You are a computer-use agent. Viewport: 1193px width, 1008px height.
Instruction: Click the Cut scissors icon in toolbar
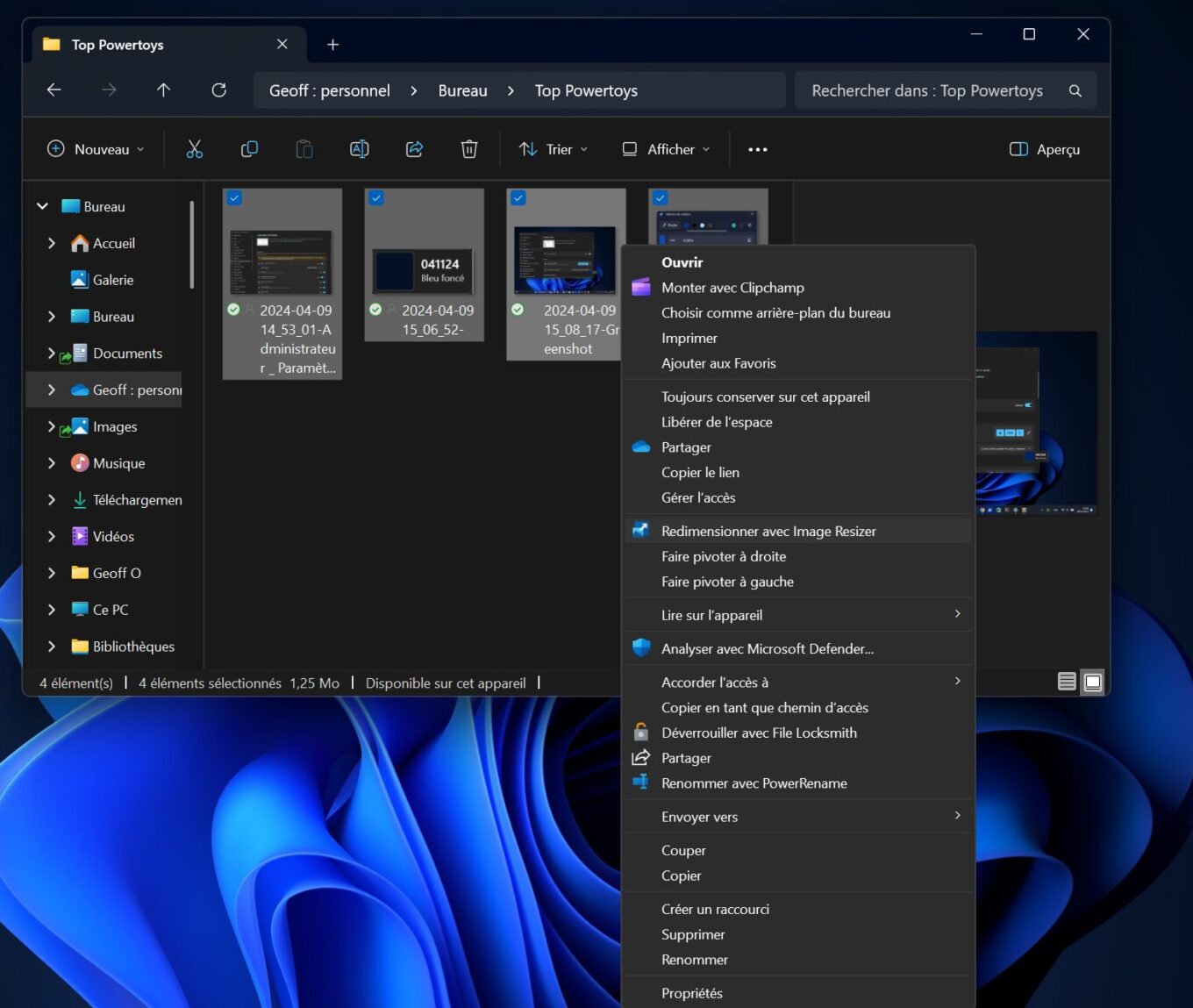(x=194, y=149)
